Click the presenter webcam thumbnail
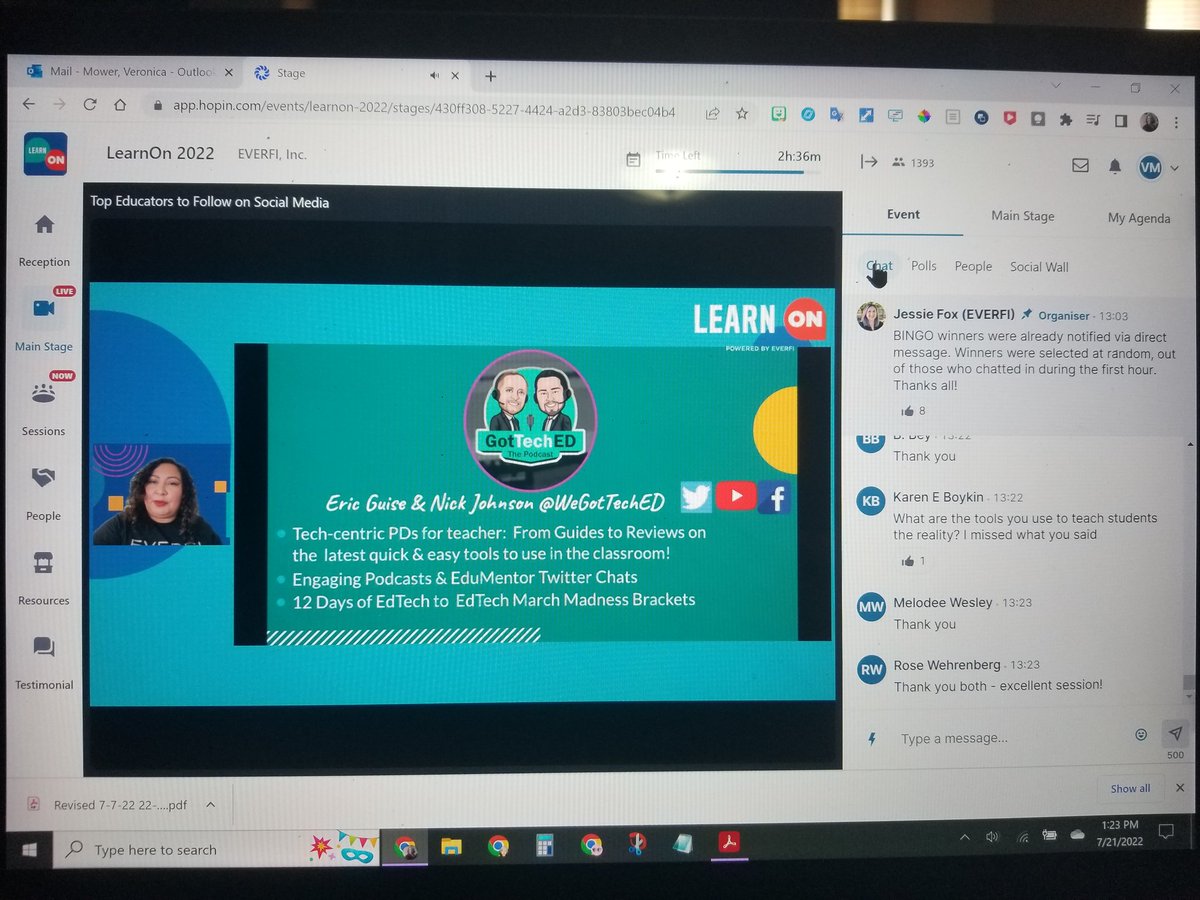 coord(160,494)
